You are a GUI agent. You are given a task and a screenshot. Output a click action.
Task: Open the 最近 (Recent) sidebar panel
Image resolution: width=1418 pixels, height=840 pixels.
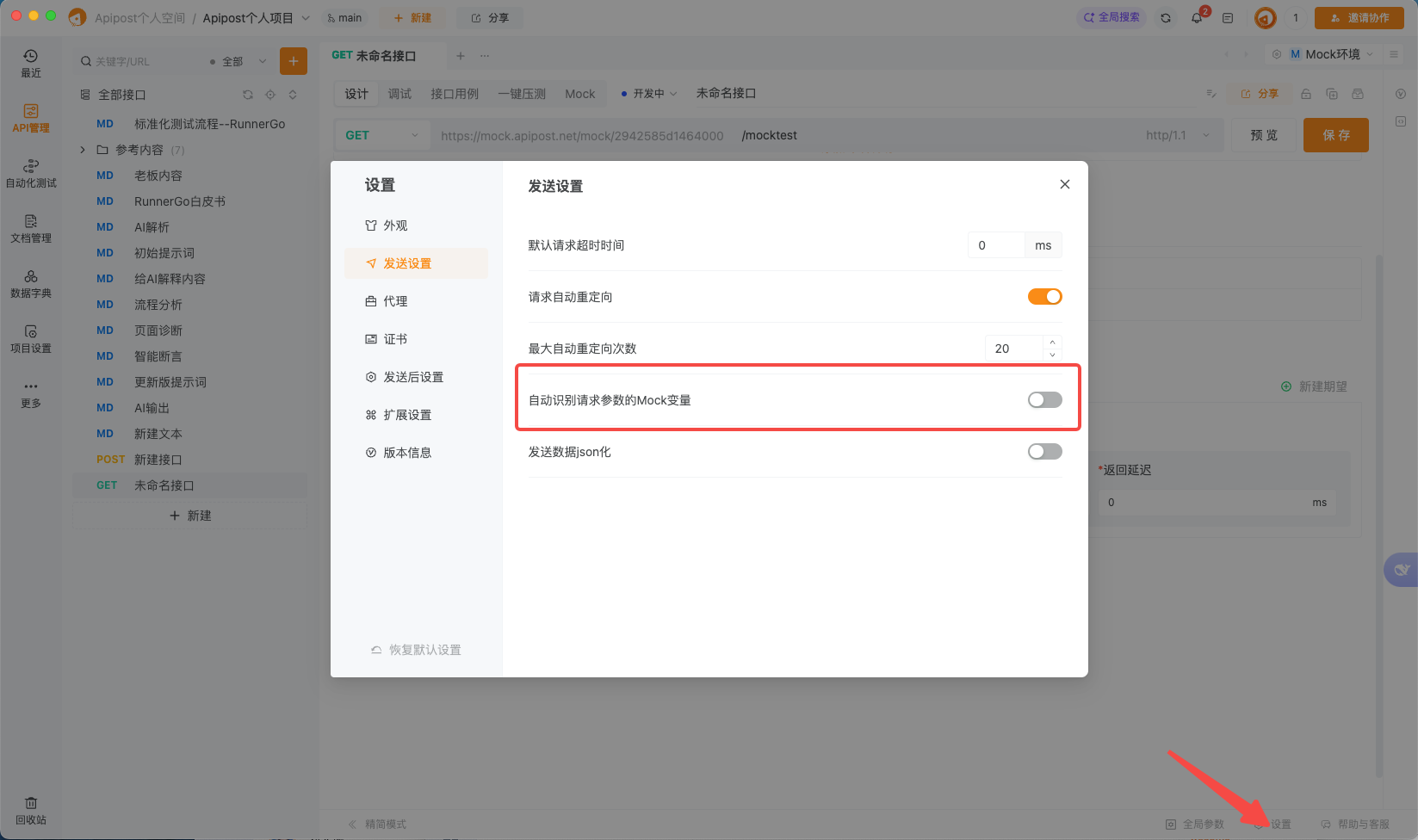30,62
